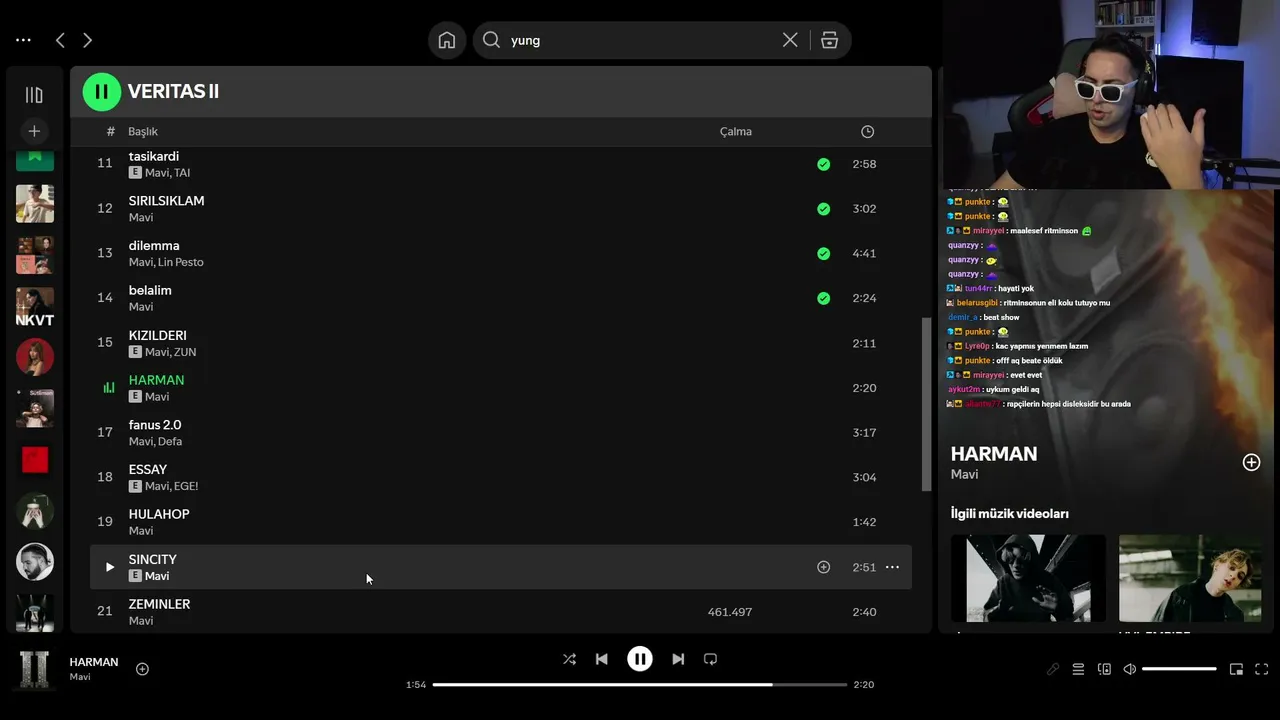Screen dimensions: 1280x720
Task: Pause playback in the bottom player
Action: tap(640, 659)
